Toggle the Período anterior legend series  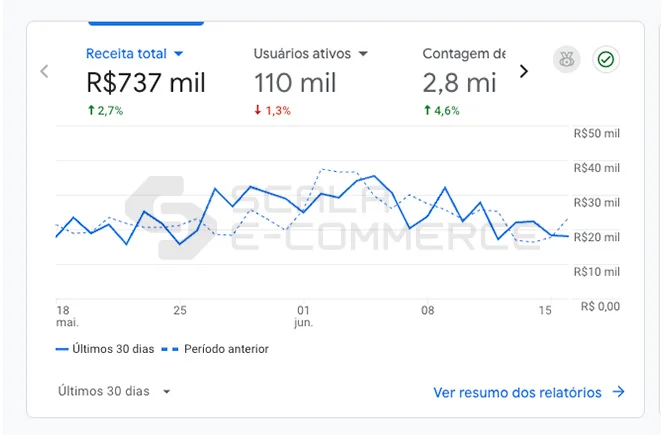[x=217, y=349]
